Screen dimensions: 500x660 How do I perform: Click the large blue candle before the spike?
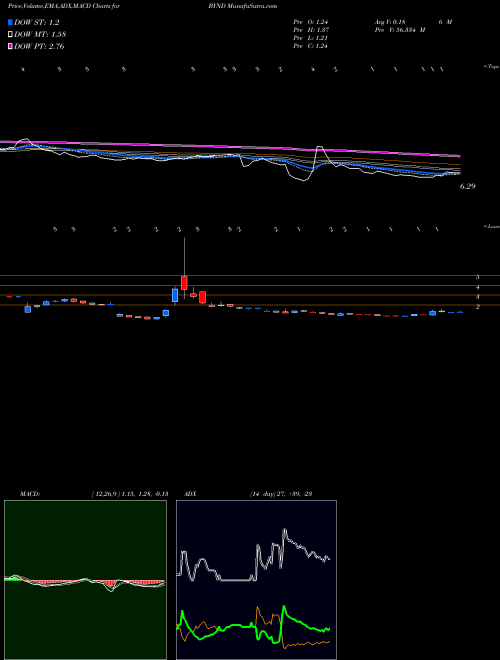(175, 295)
